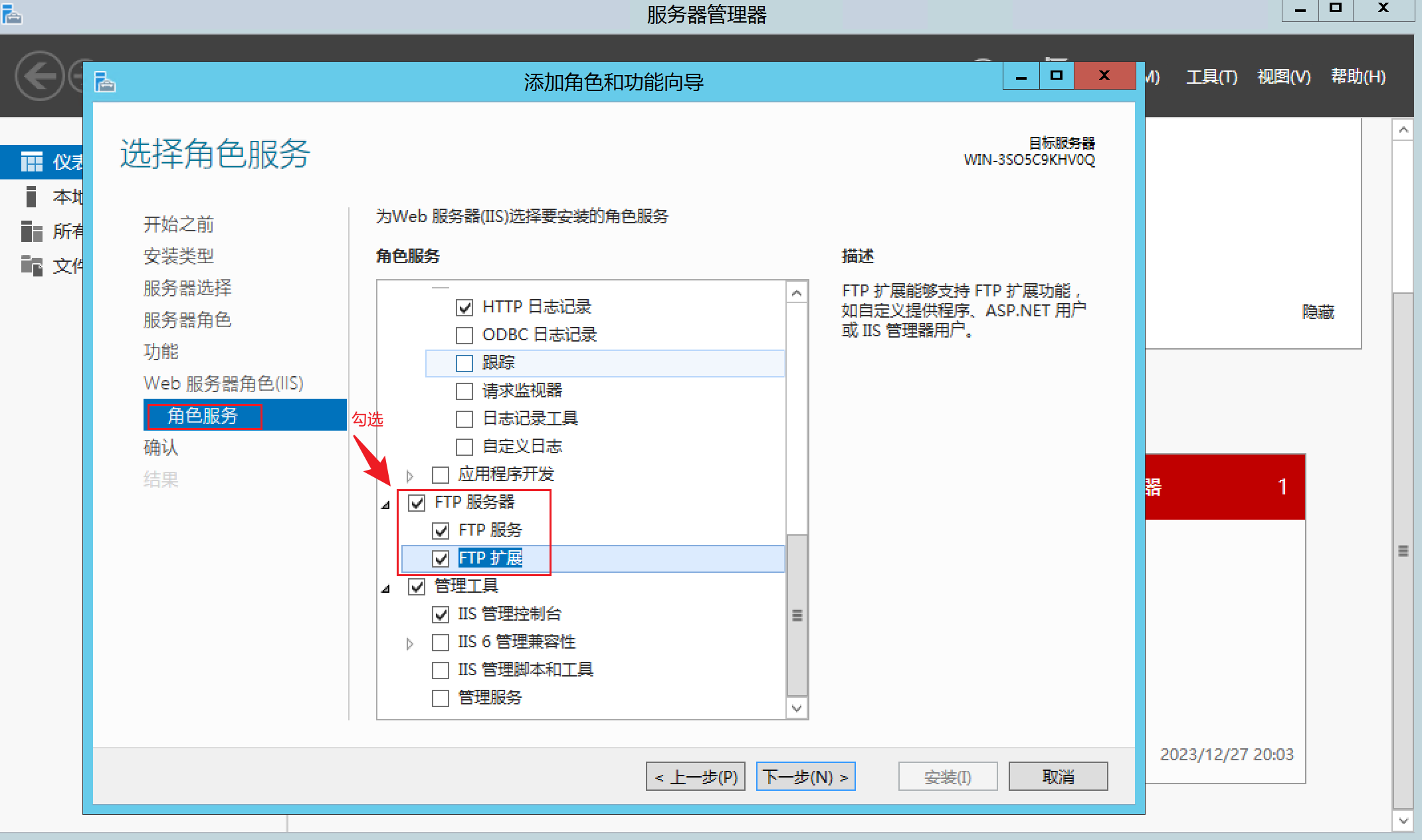
Task: Check the 跟踪 checkbox
Action: click(x=464, y=363)
